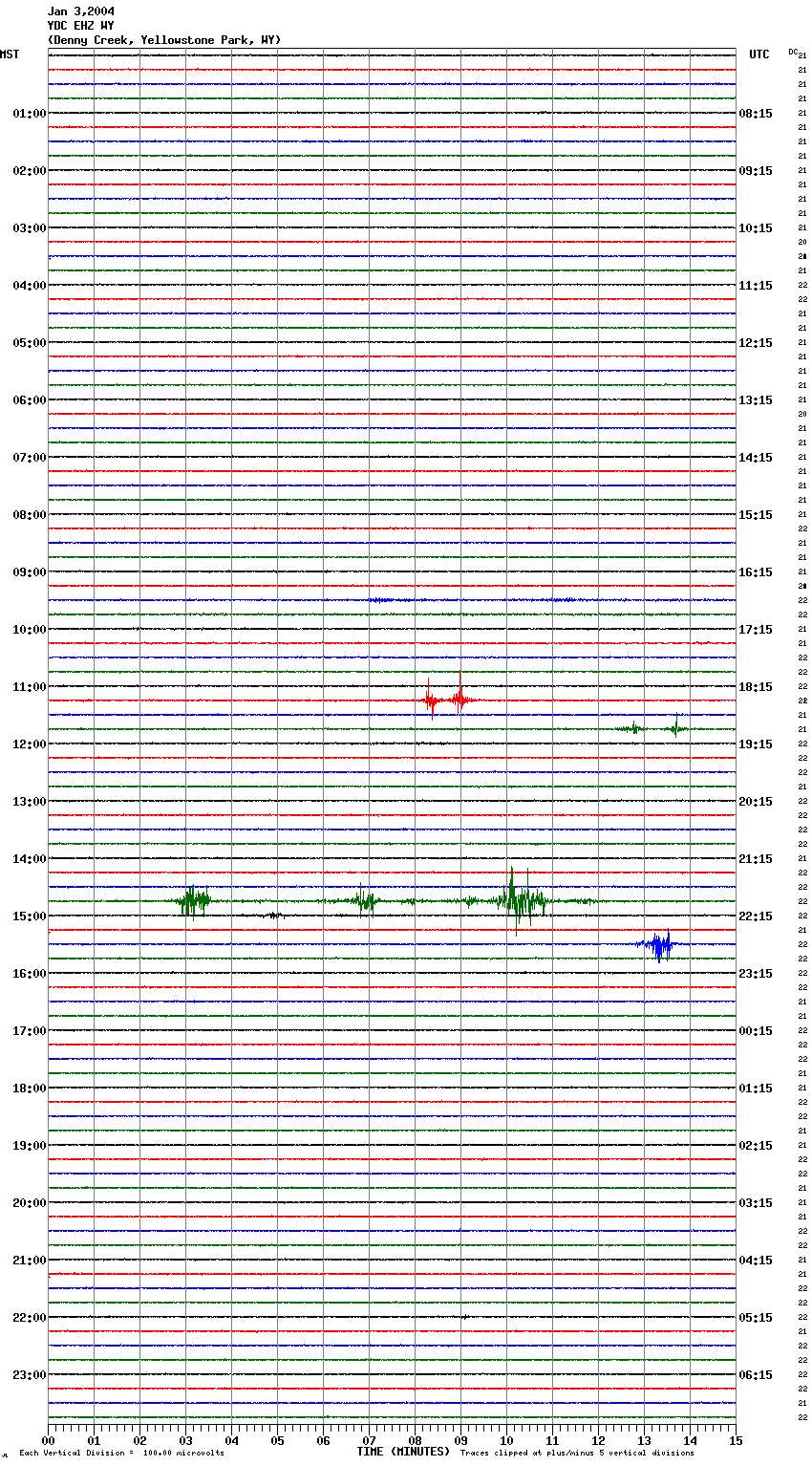Click the MST column header
The image size is (812, 1466).
10,54
